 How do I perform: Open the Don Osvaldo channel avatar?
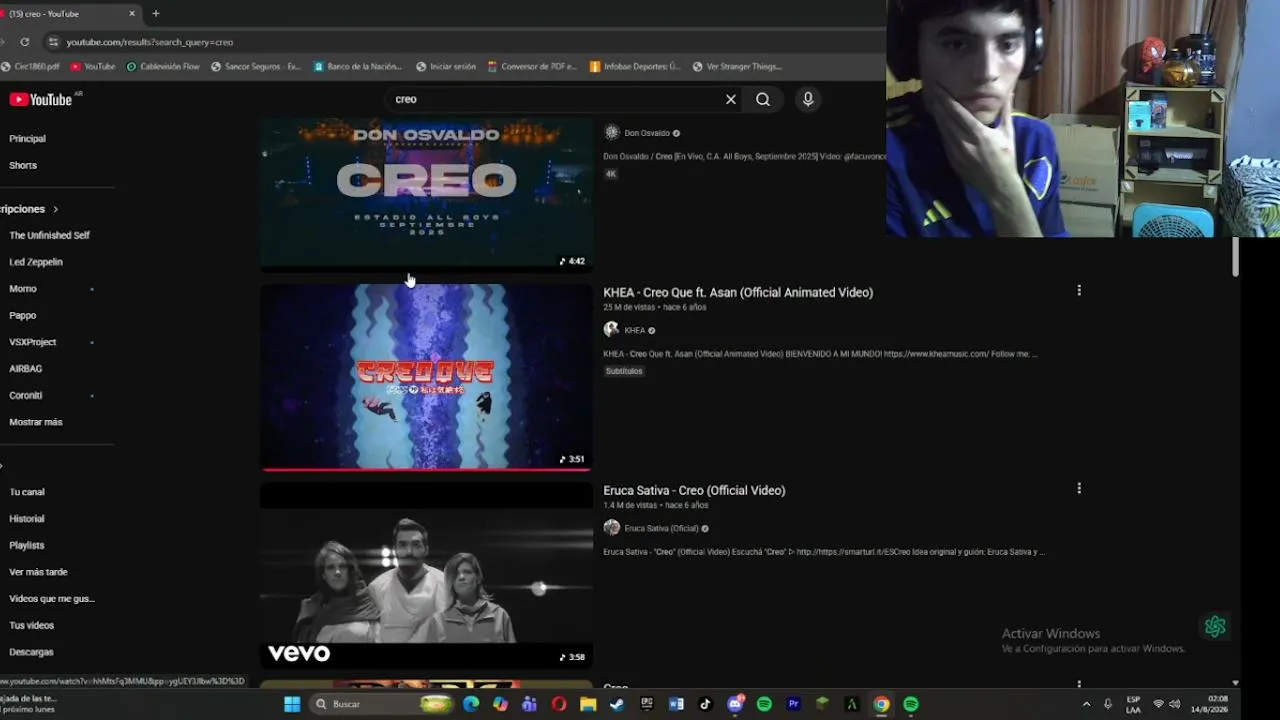612,133
